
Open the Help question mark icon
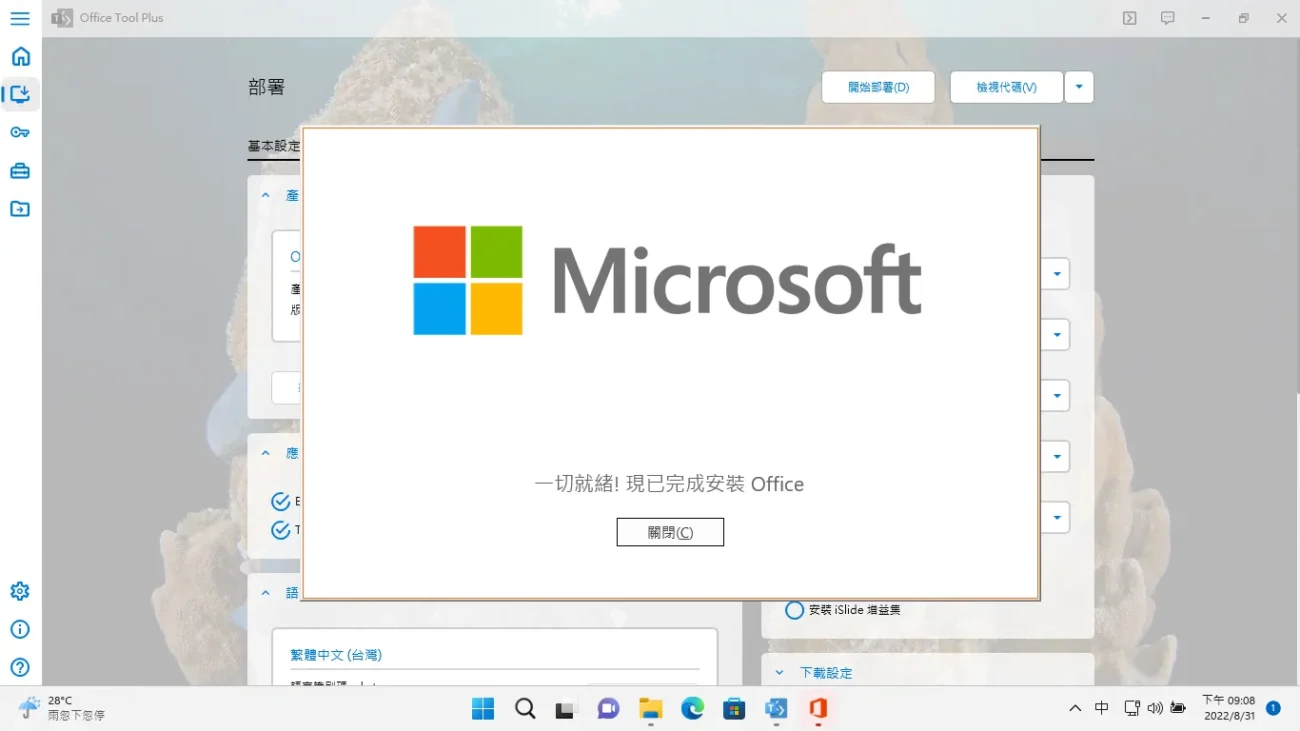(x=20, y=667)
